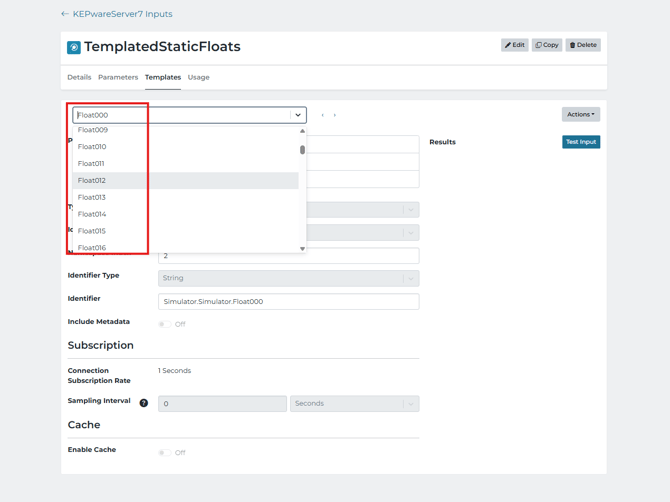Screen dimensions: 670x502
Task: Toggle the Include Metadata switch
Action: pyautogui.click(x=165, y=324)
